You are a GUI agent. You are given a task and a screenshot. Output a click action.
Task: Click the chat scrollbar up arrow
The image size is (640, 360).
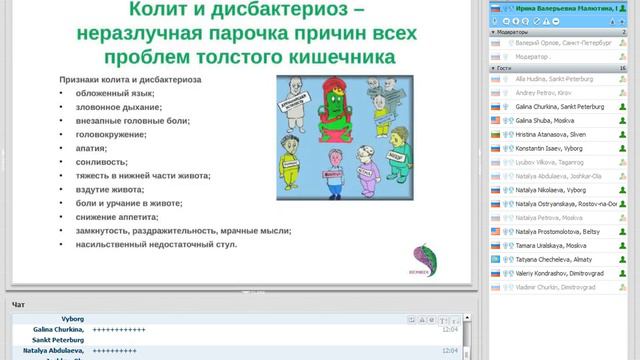[467, 318]
